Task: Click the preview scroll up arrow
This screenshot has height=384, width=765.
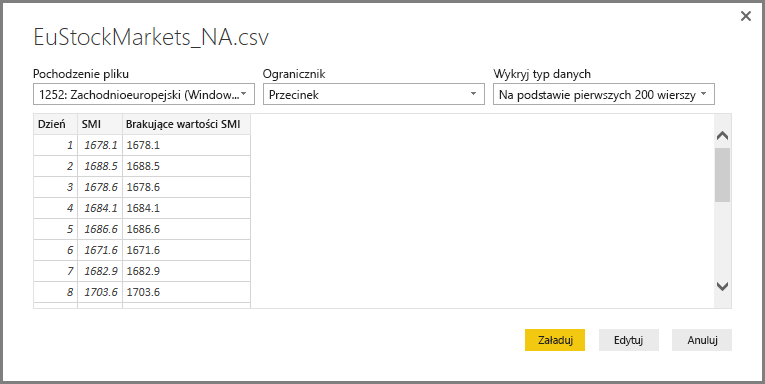Action: [x=723, y=136]
